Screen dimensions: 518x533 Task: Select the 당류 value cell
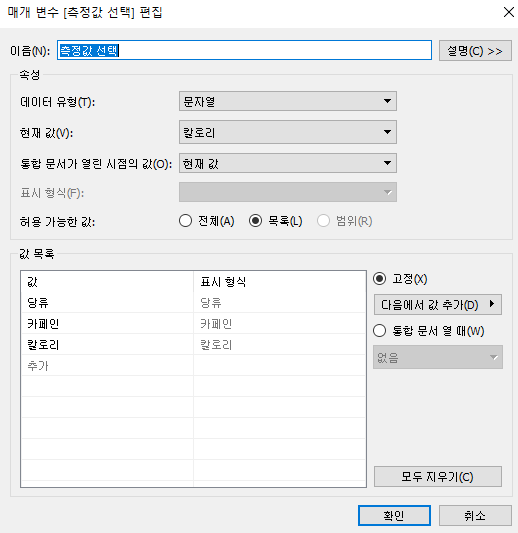pyautogui.click(x=107, y=303)
